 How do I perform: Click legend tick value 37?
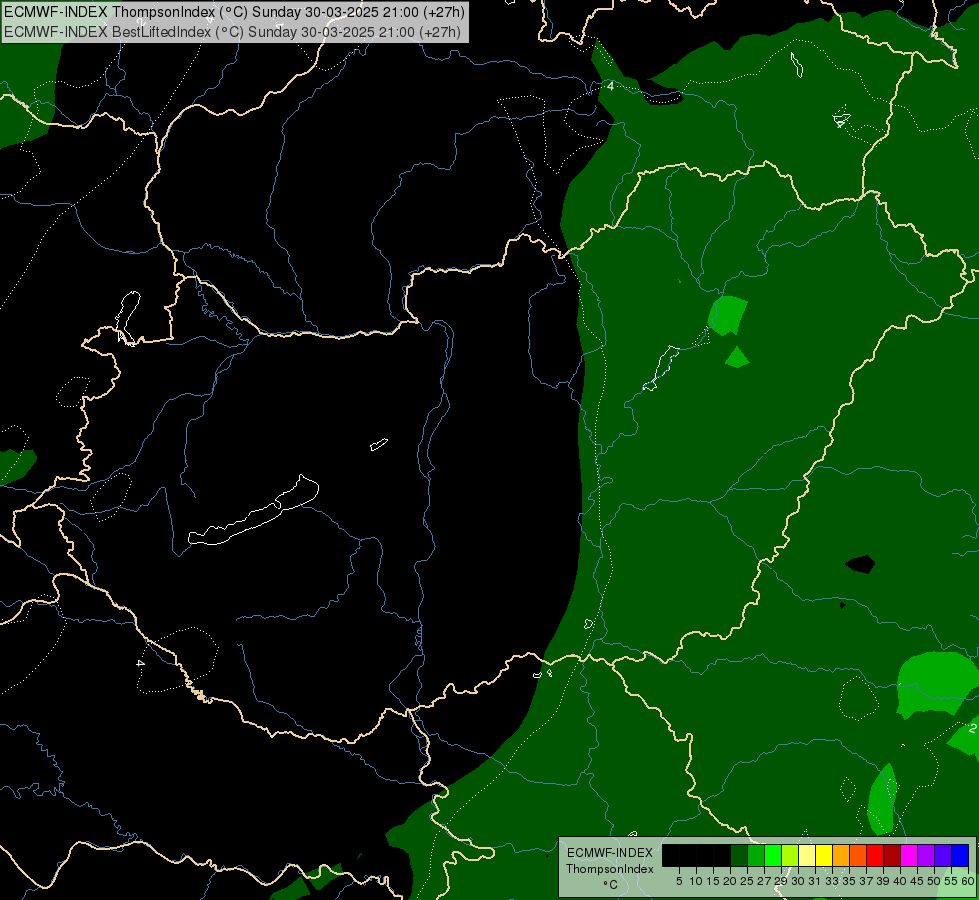coord(867,881)
